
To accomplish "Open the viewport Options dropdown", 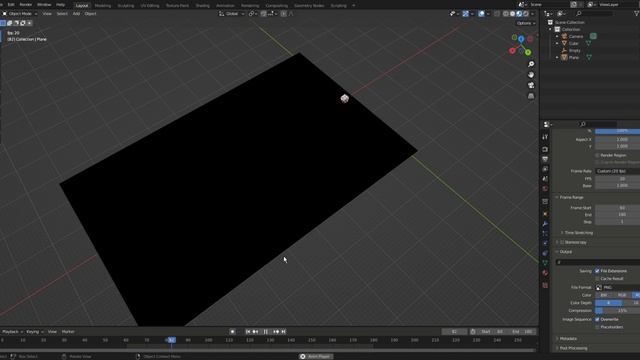I will click(526, 23).
